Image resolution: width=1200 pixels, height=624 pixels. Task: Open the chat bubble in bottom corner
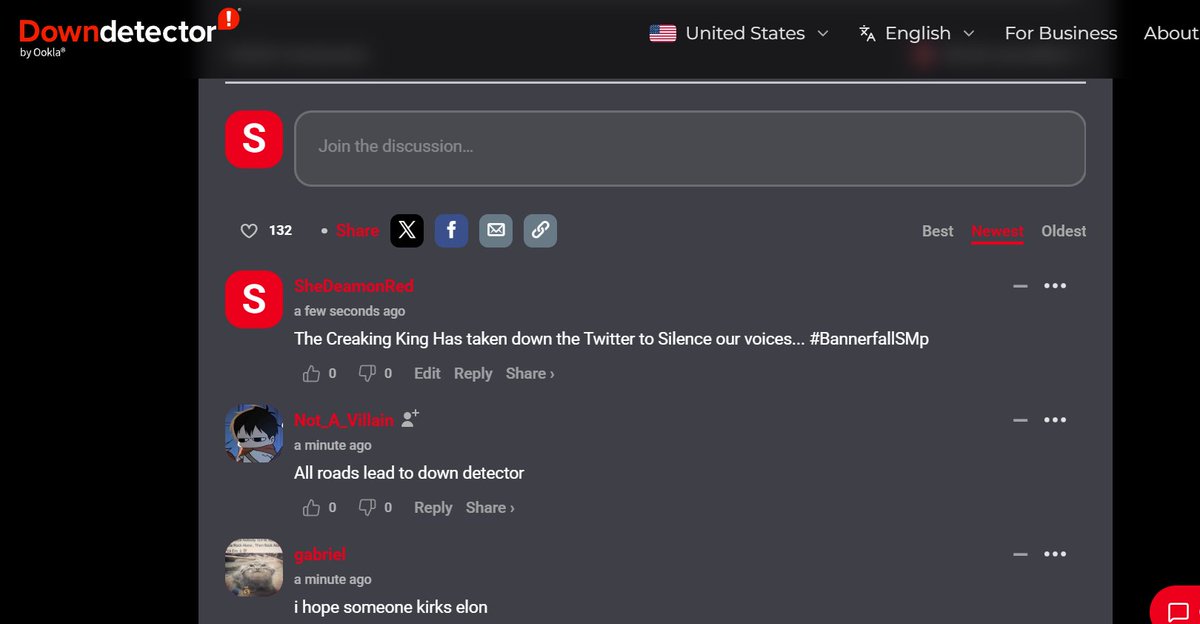[1179, 606]
